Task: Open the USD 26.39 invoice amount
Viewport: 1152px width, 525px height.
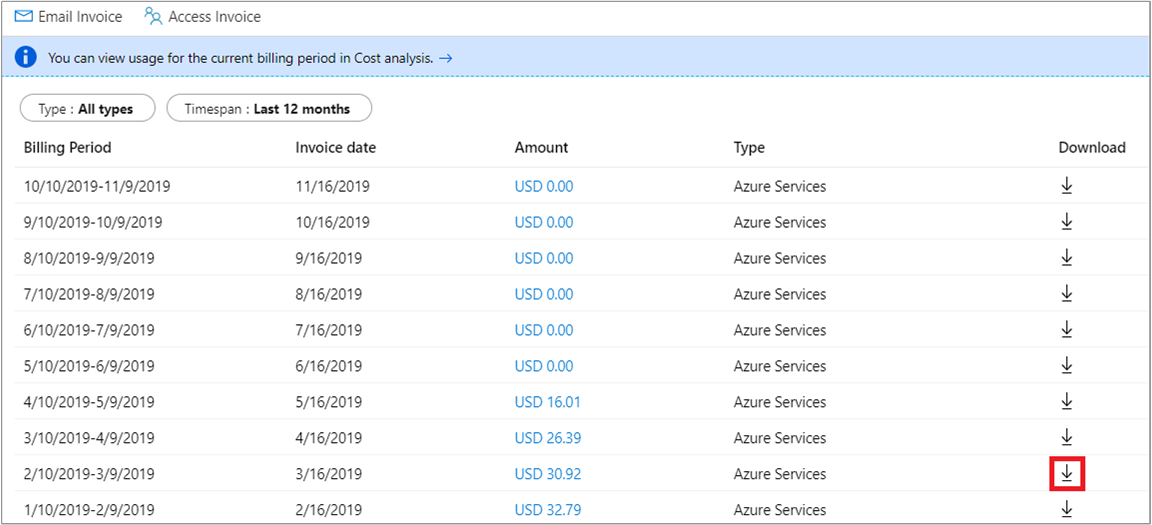Action: tap(547, 438)
